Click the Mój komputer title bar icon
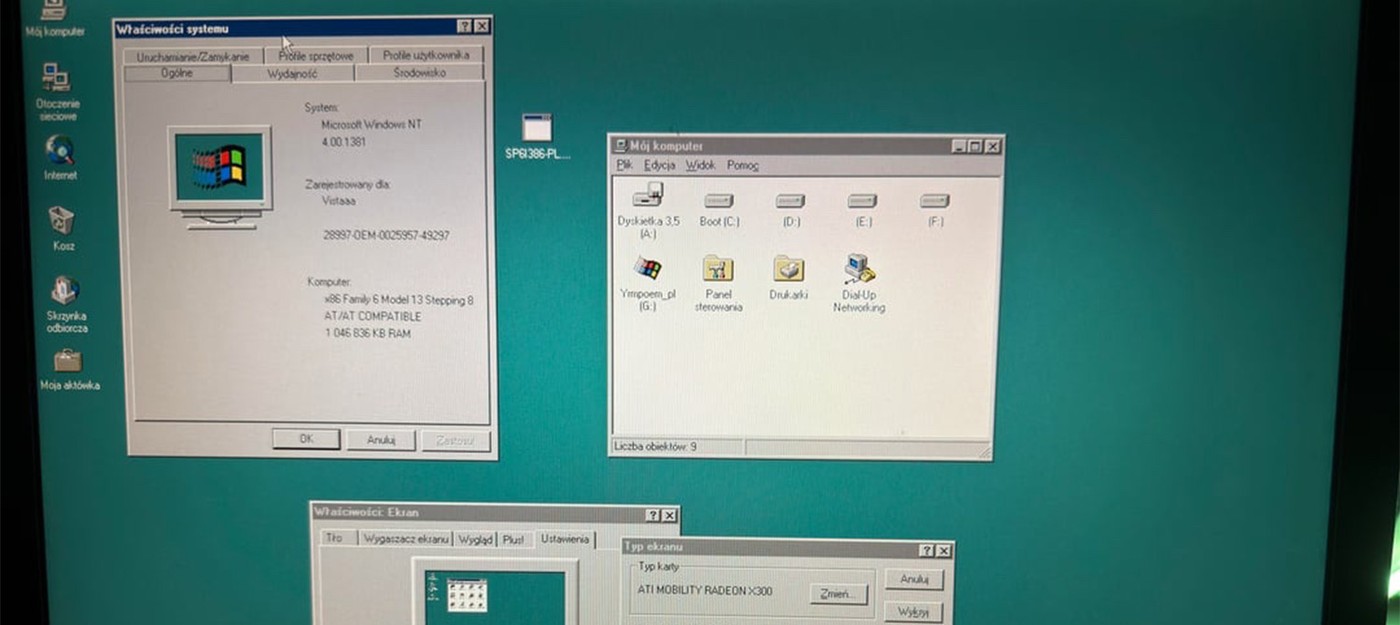The image size is (1400, 625). pyautogui.click(x=620, y=146)
